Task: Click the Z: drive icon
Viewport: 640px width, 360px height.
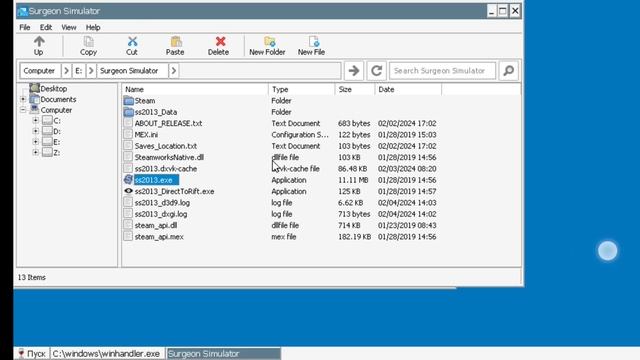Action: pos(47,152)
